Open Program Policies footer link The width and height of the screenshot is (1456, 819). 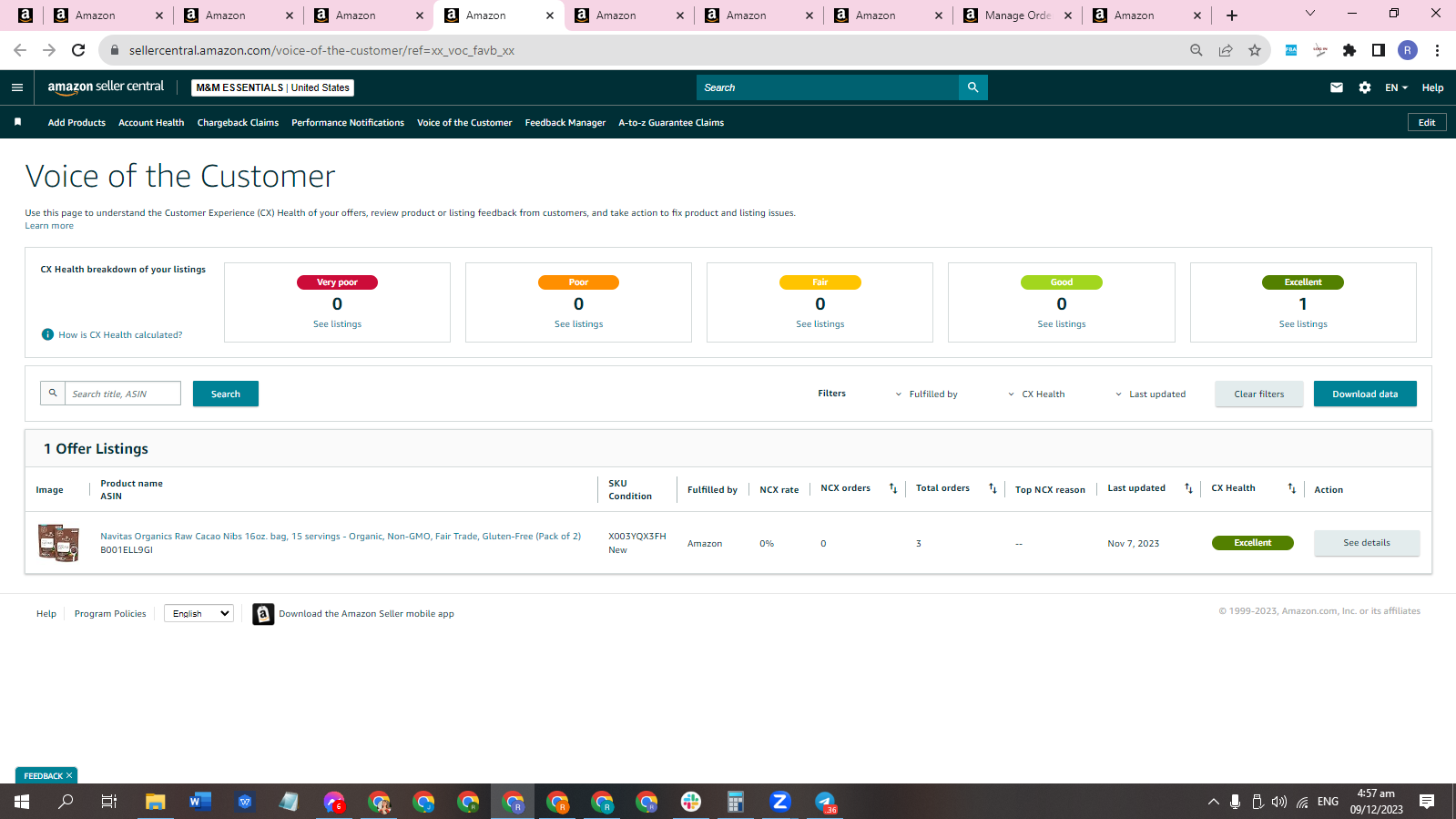110,614
